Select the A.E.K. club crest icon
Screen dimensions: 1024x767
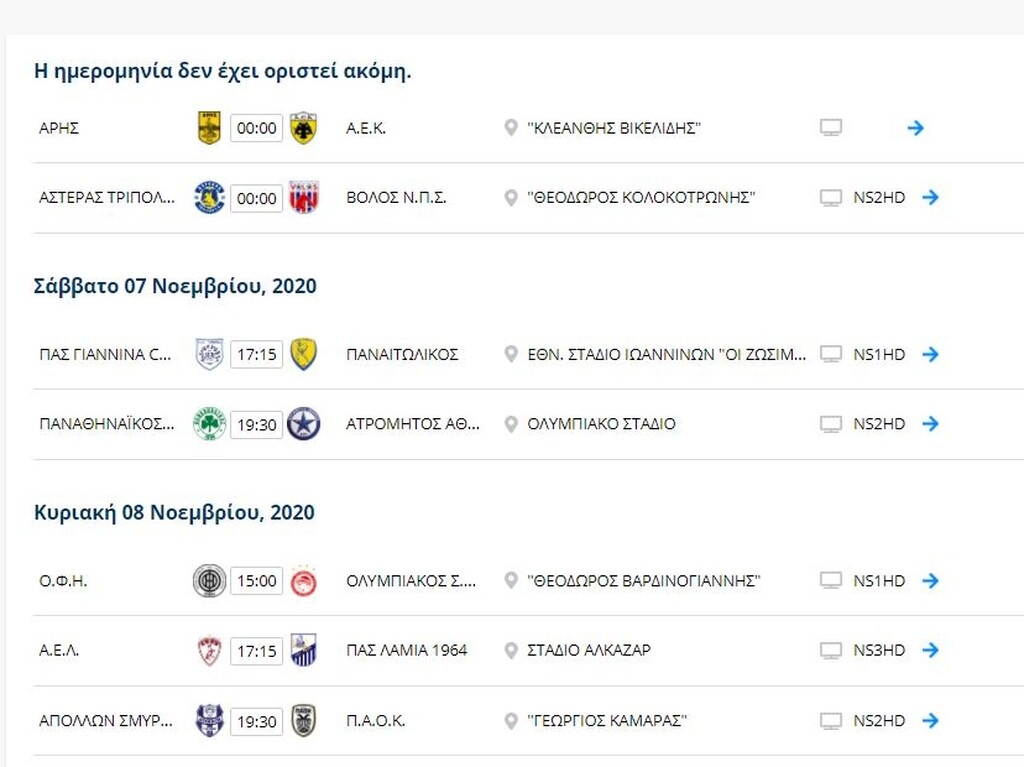[x=303, y=127]
